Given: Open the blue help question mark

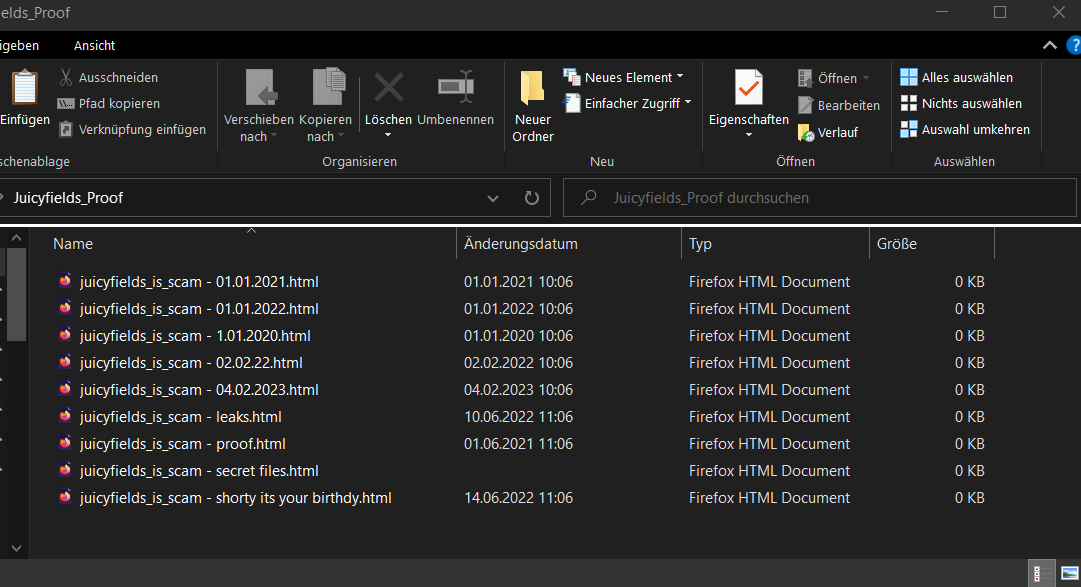Looking at the screenshot, I should [x=1074, y=46].
